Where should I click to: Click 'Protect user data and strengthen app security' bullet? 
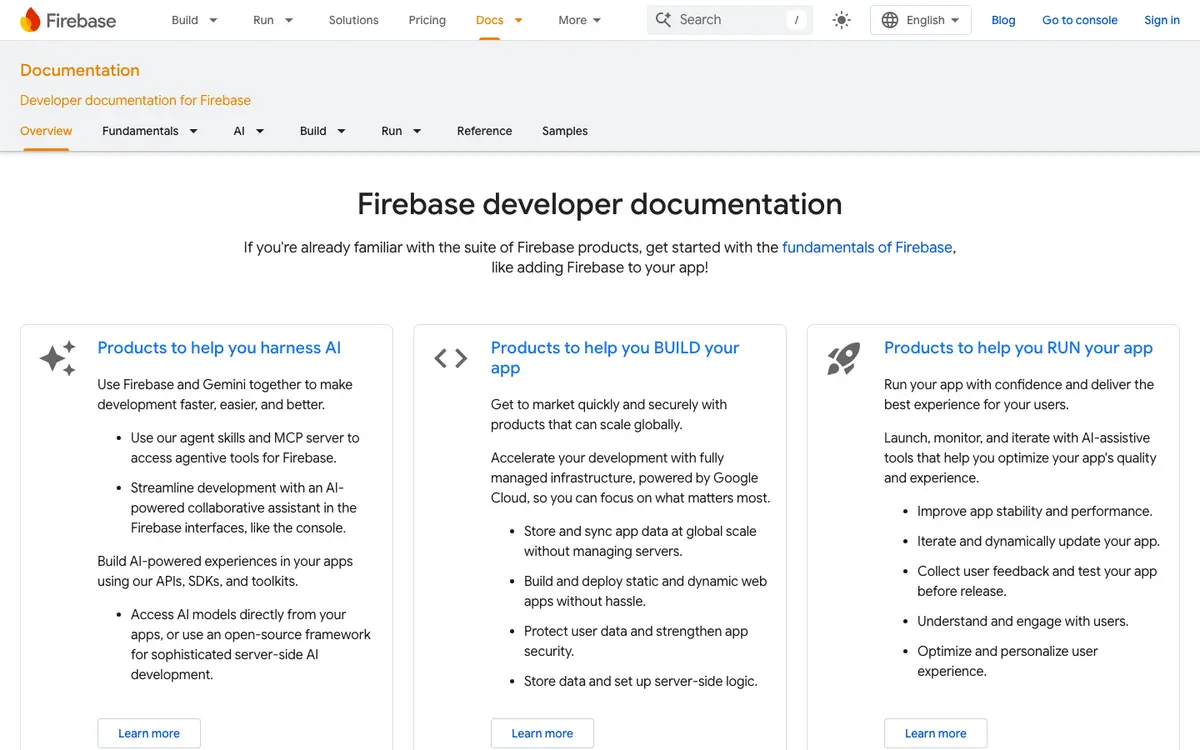(x=636, y=641)
